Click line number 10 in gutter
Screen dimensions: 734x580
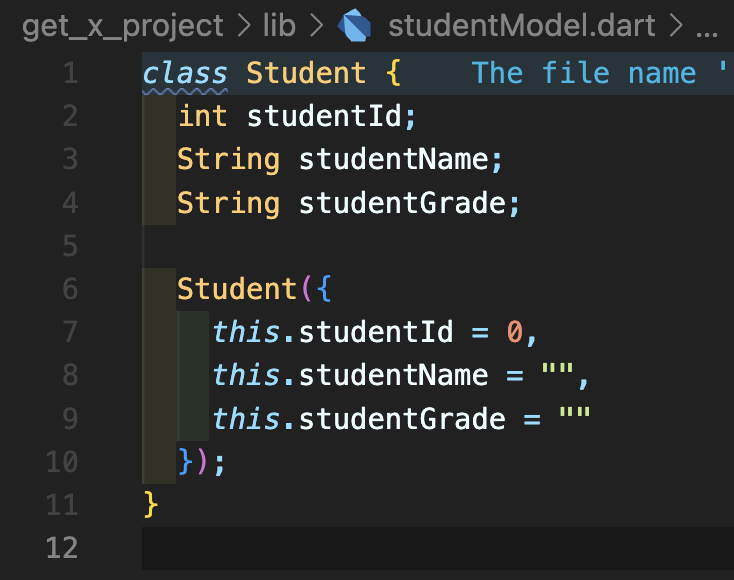(62, 462)
